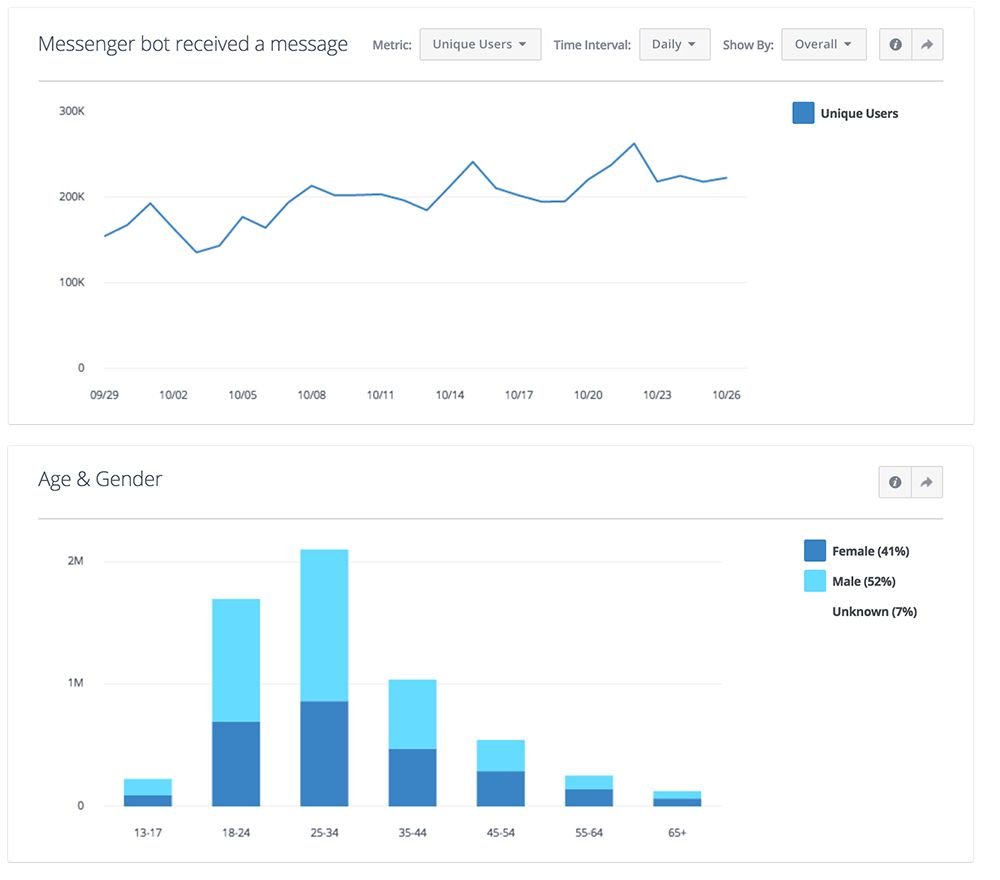Click the lowest dip on the line chart
This screenshot has width=1000, height=880.
[196, 252]
